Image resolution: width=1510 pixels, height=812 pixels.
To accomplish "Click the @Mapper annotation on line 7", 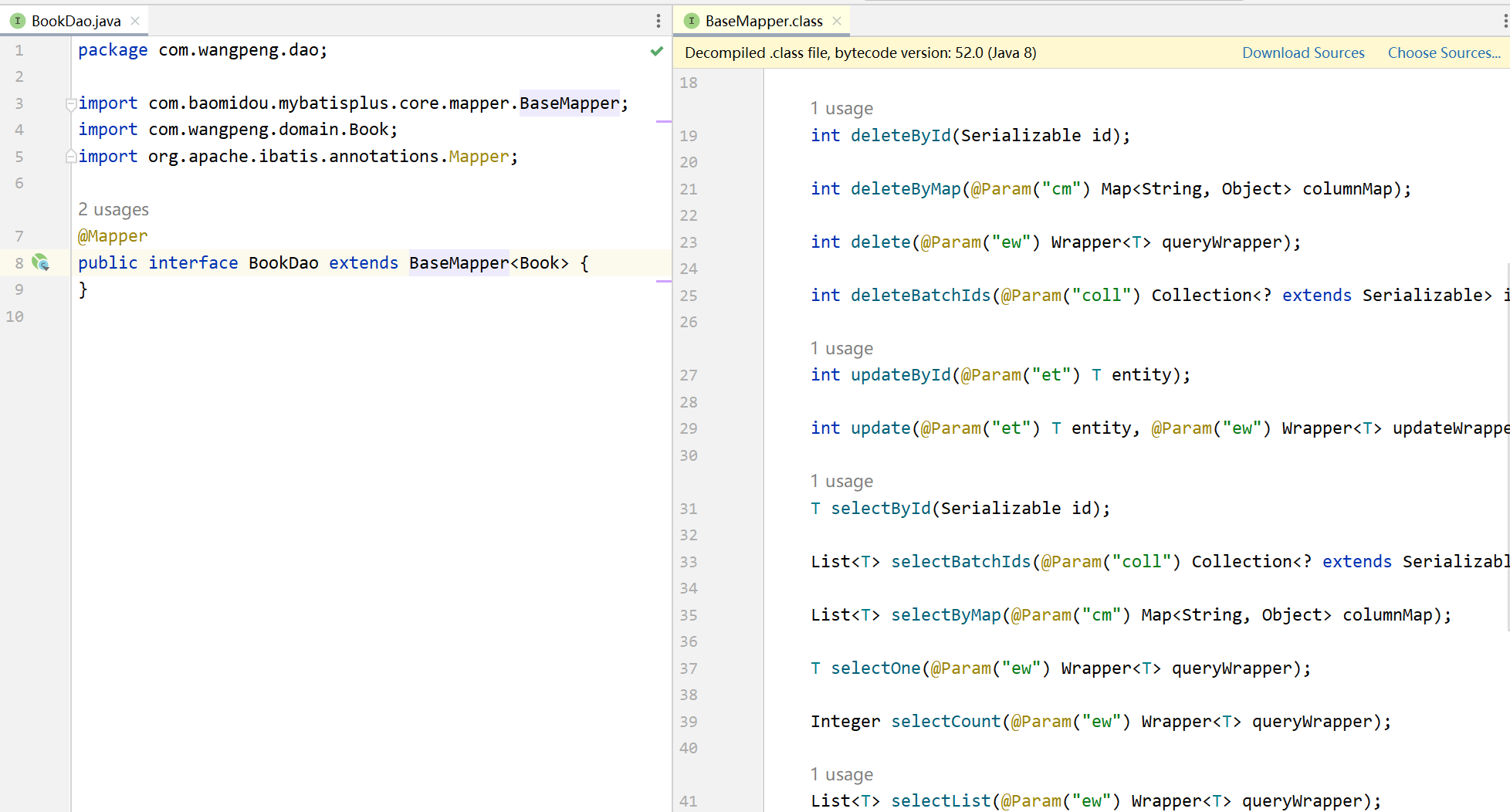I will pos(113,236).
